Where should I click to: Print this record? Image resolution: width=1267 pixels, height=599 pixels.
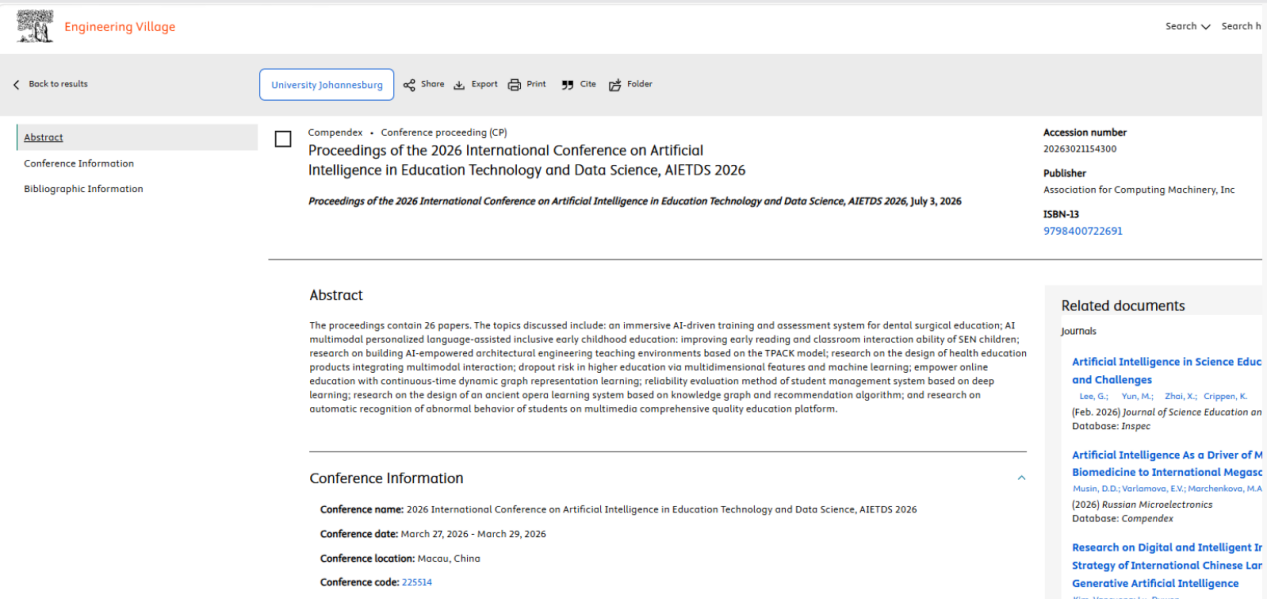tap(527, 84)
